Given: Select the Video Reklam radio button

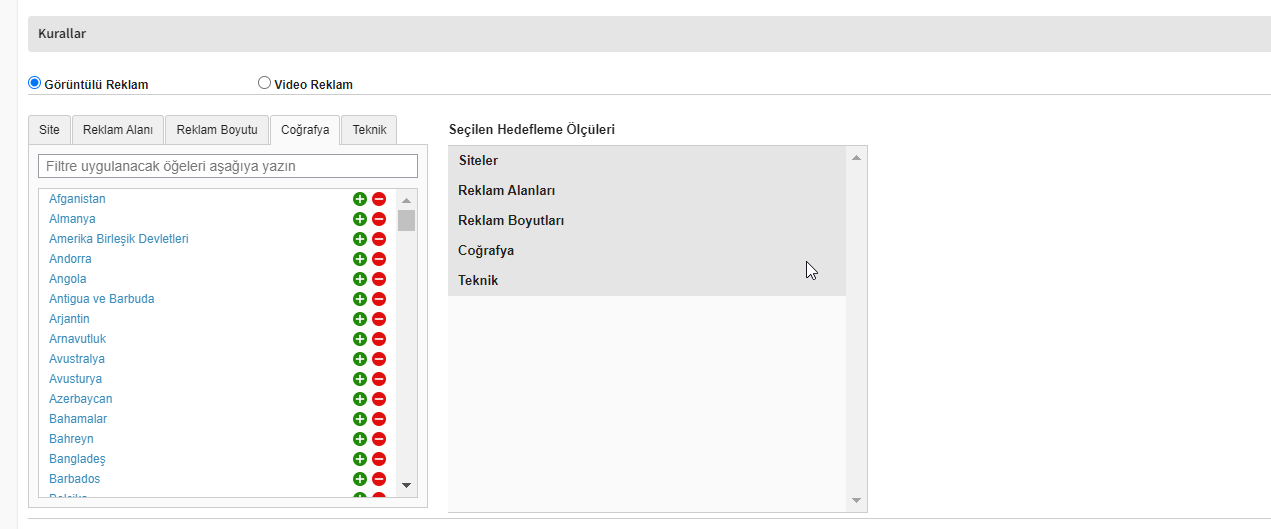Looking at the screenshot, I should (x=265, y=84).
